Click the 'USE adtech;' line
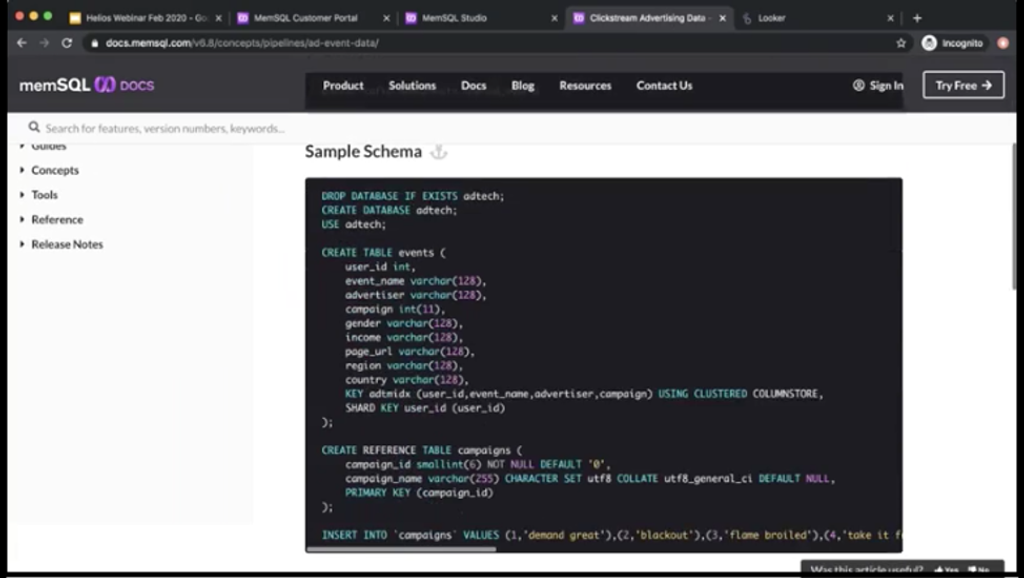1024x578 pixels. pos(353,225)
